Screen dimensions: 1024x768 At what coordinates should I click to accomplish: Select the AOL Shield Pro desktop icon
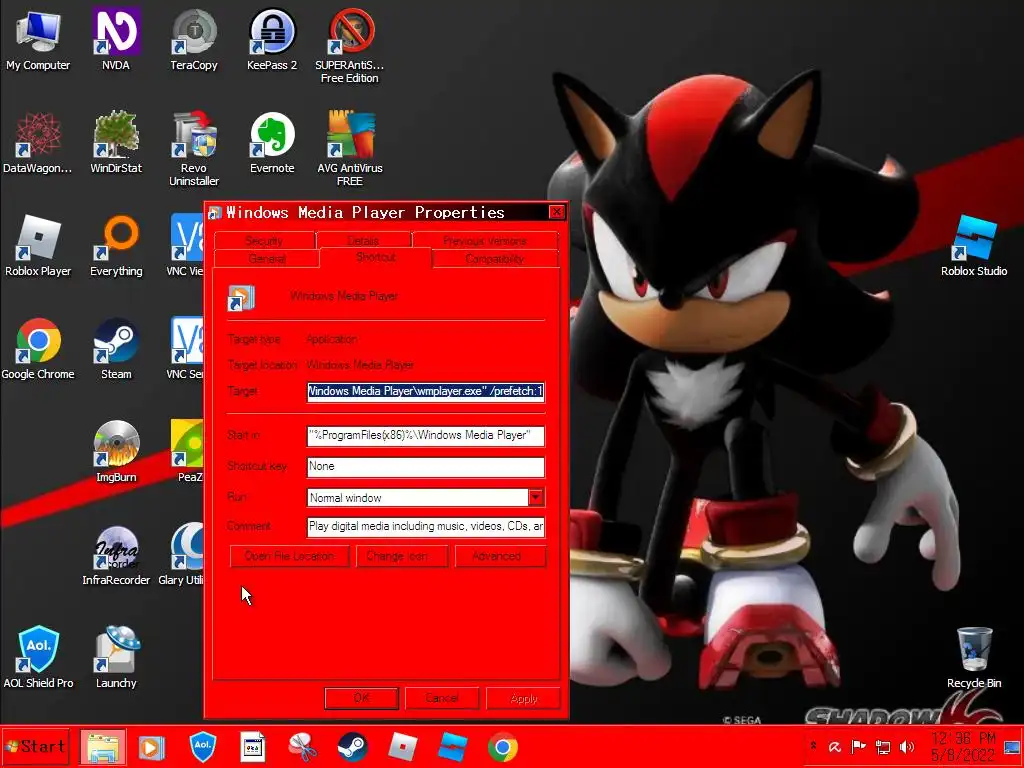tap(38, 658)
